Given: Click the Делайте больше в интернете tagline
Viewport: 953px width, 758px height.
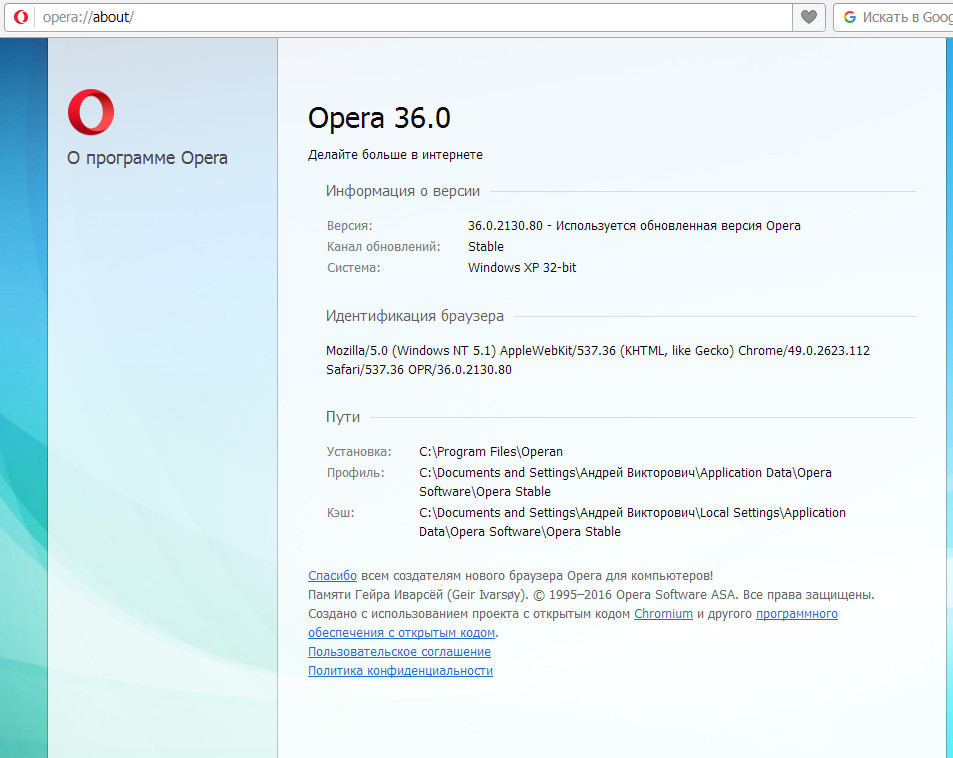Looking at the screenshot, I should pos(395,155).
